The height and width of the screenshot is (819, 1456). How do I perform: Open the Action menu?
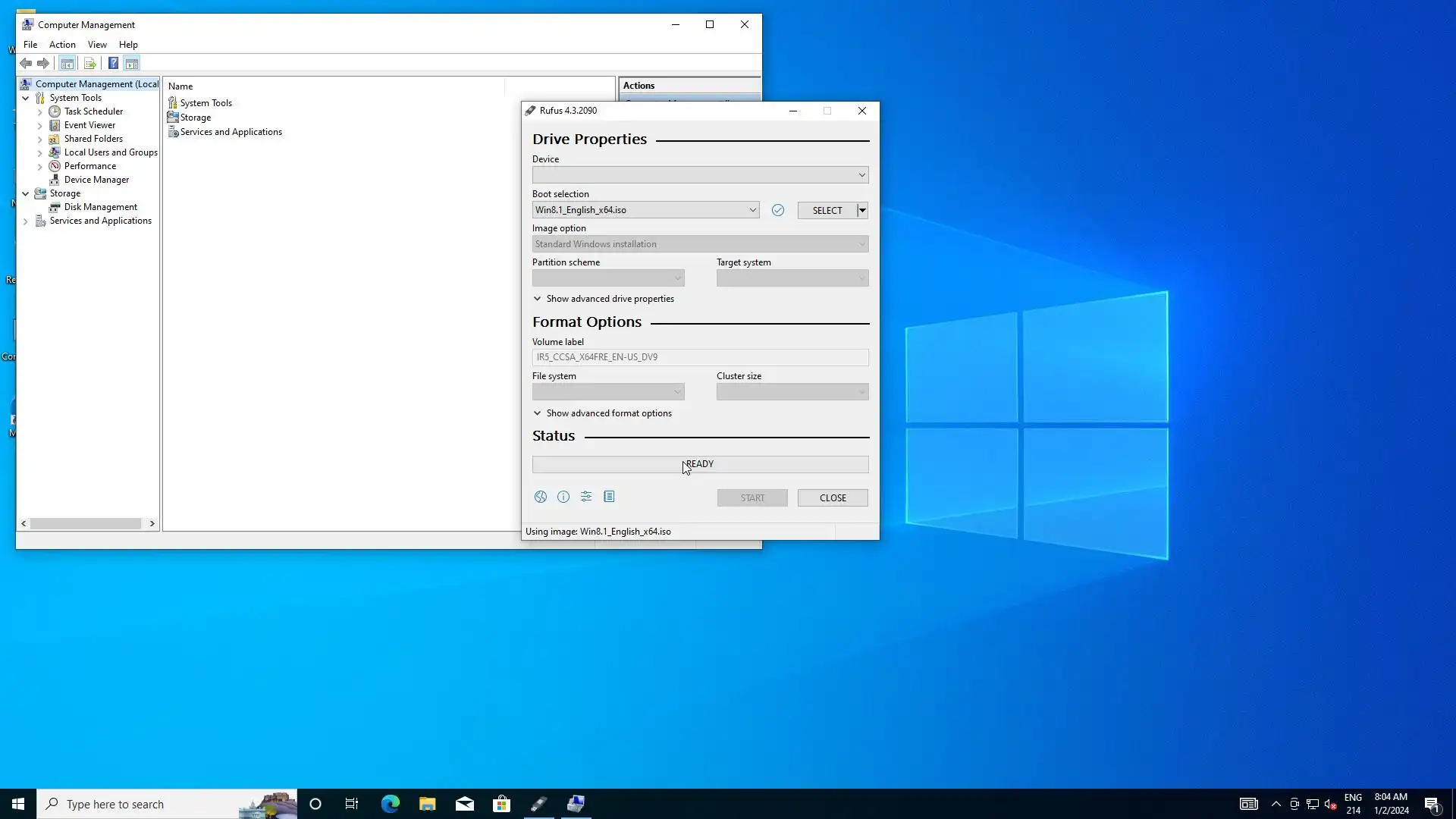[62, 45]
